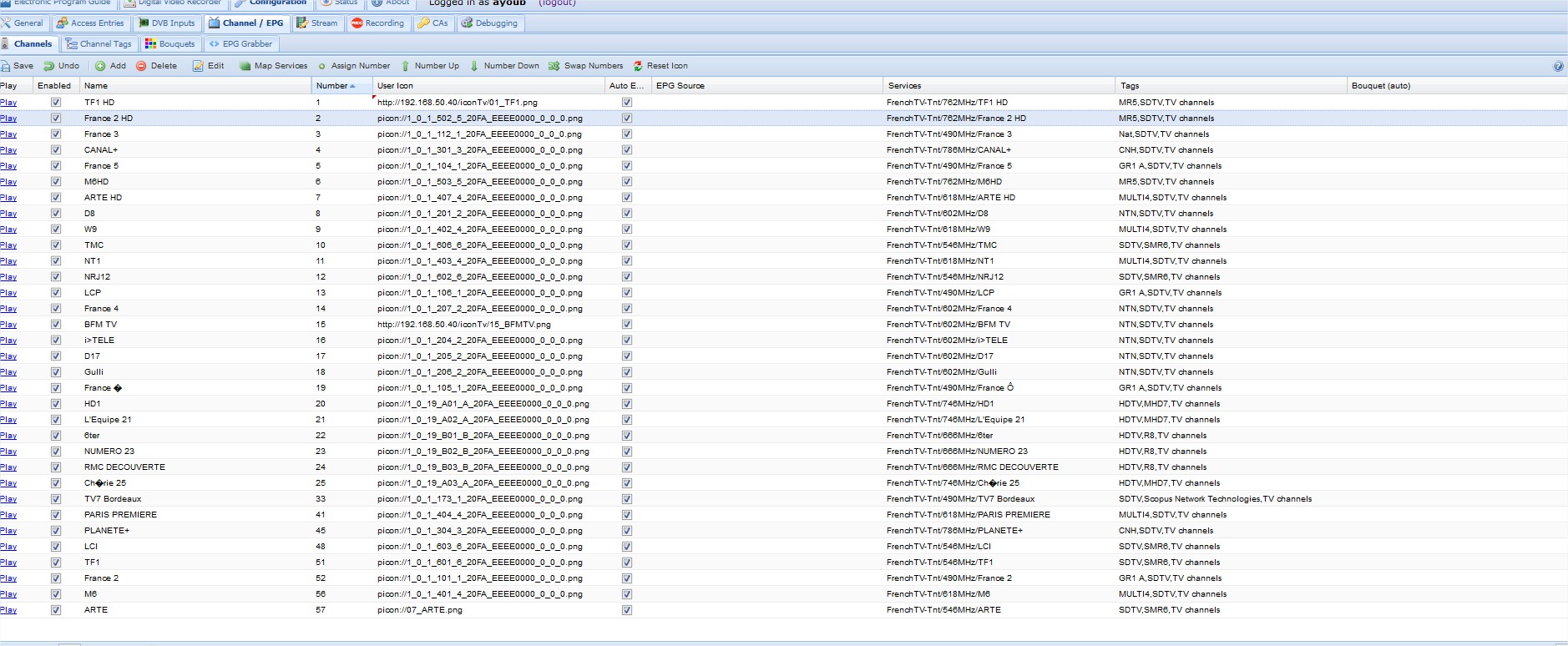Select channel number 57 cell

(341, 610)
